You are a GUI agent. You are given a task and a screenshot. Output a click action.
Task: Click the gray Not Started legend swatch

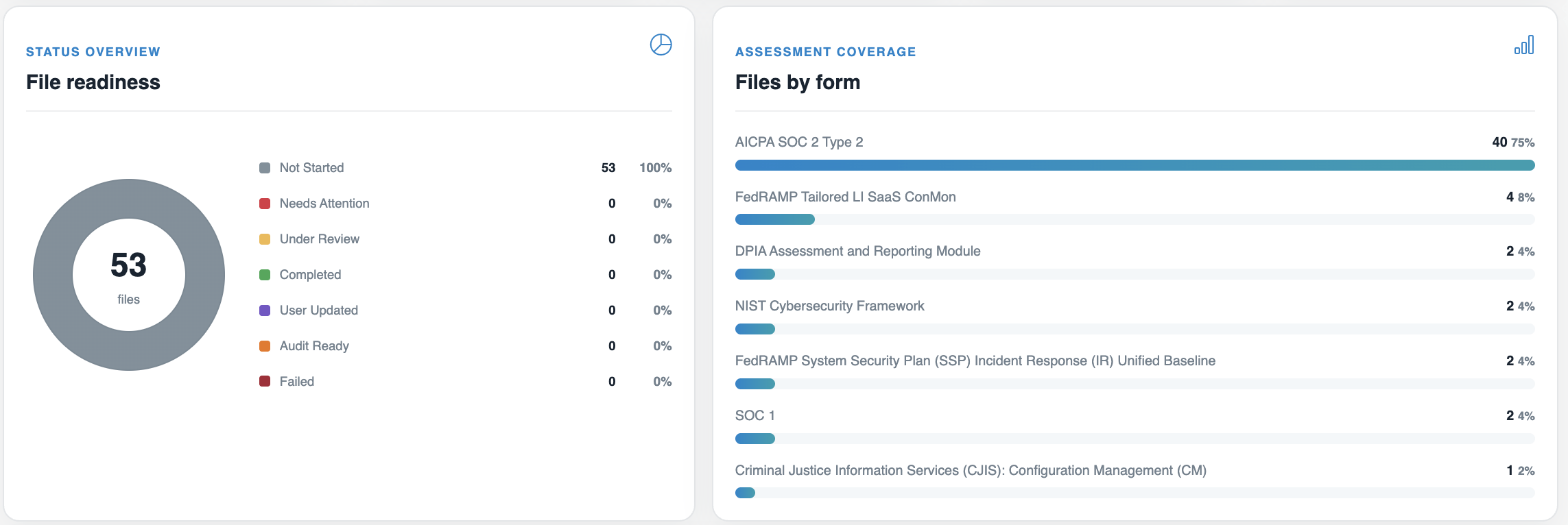pos(265,168)
